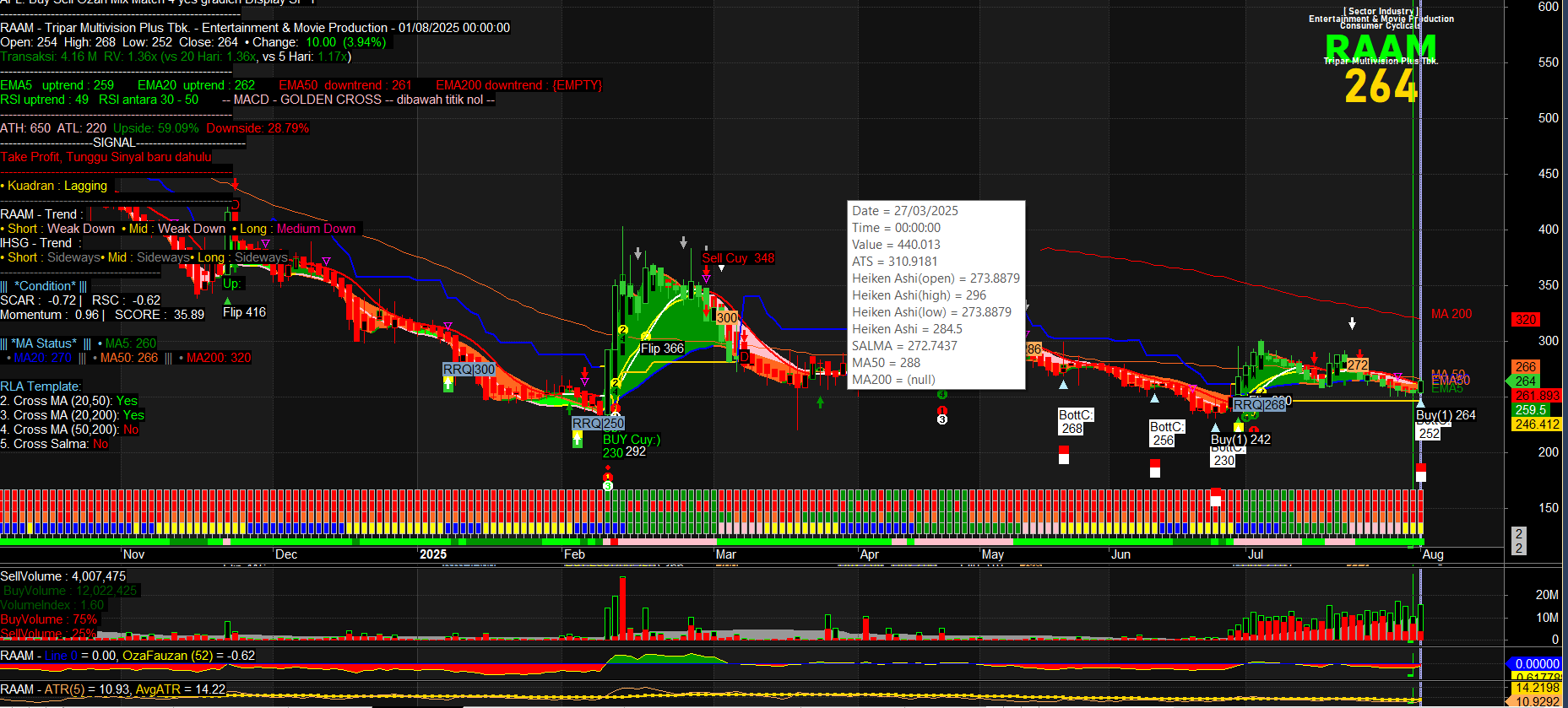Click white down triangle beside Sell Cuy arrow
This screenshot has height=708, width=1568.
721,268
